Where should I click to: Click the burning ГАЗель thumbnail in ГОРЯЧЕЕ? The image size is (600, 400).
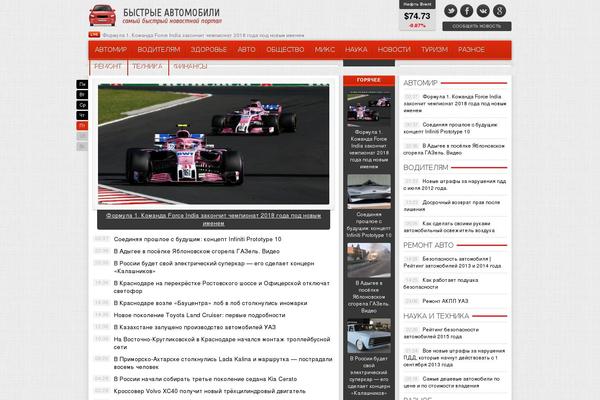(x=369, y=260)
